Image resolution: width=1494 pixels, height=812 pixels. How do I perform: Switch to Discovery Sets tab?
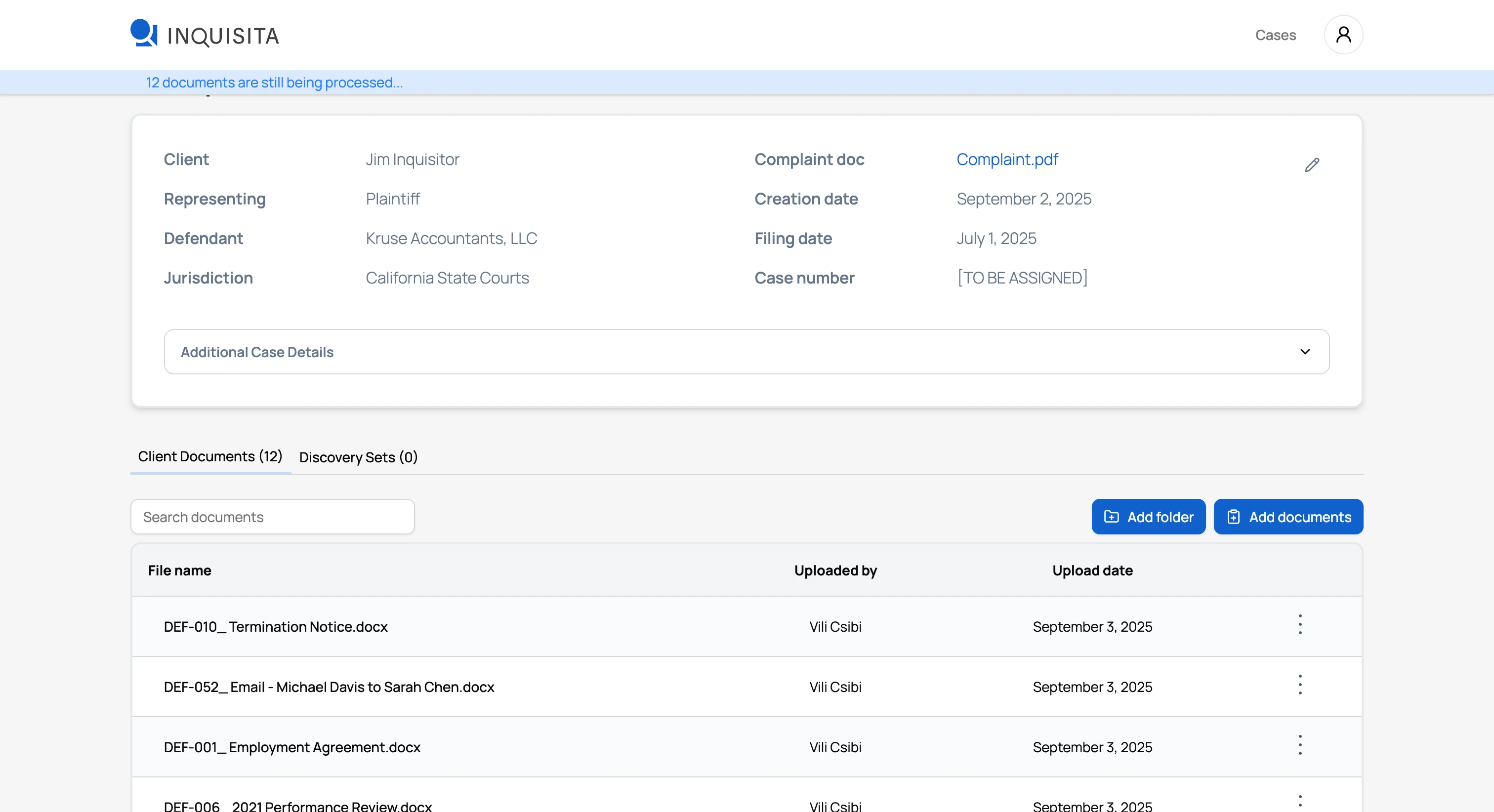tap(358, 458)
